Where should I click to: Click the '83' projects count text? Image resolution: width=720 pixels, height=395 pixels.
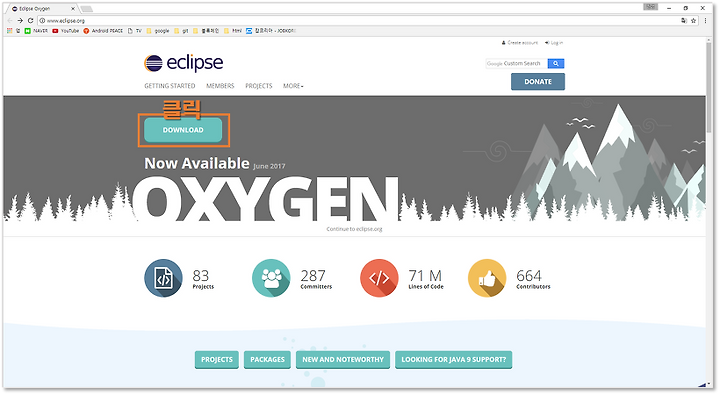201,276
